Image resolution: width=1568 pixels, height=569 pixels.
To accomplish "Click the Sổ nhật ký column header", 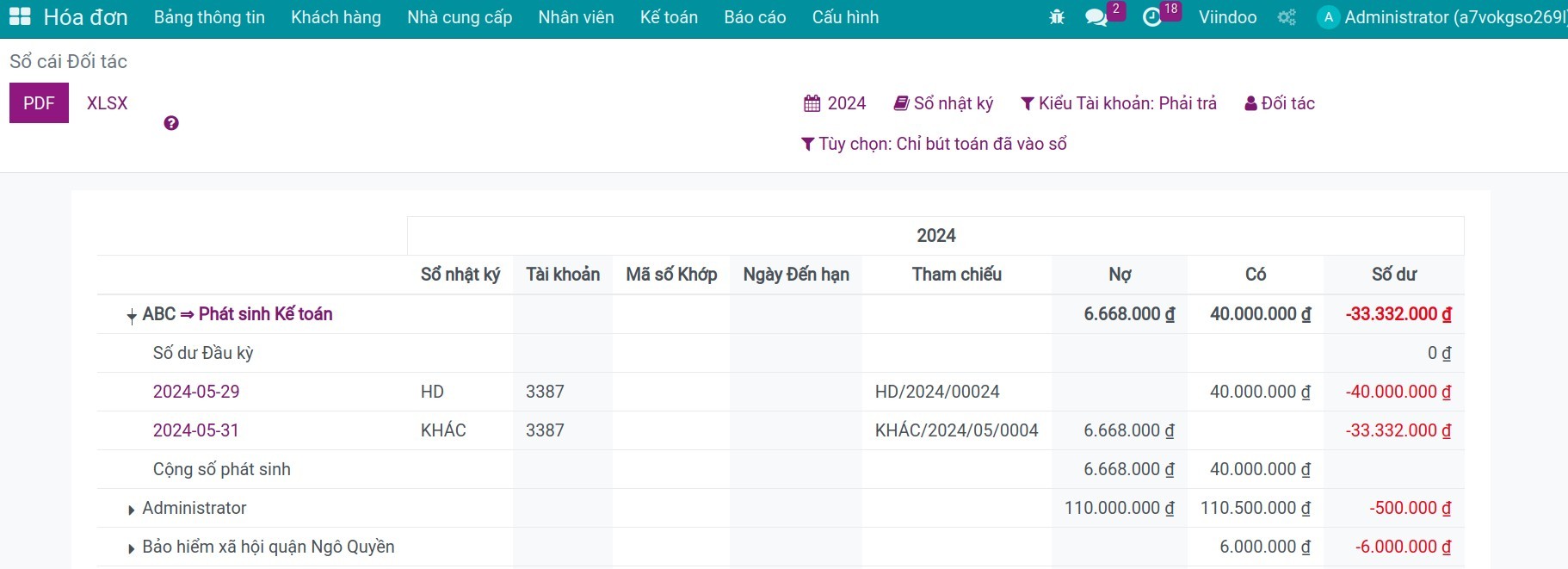I will pyautogui.click(x=460, y=275).
